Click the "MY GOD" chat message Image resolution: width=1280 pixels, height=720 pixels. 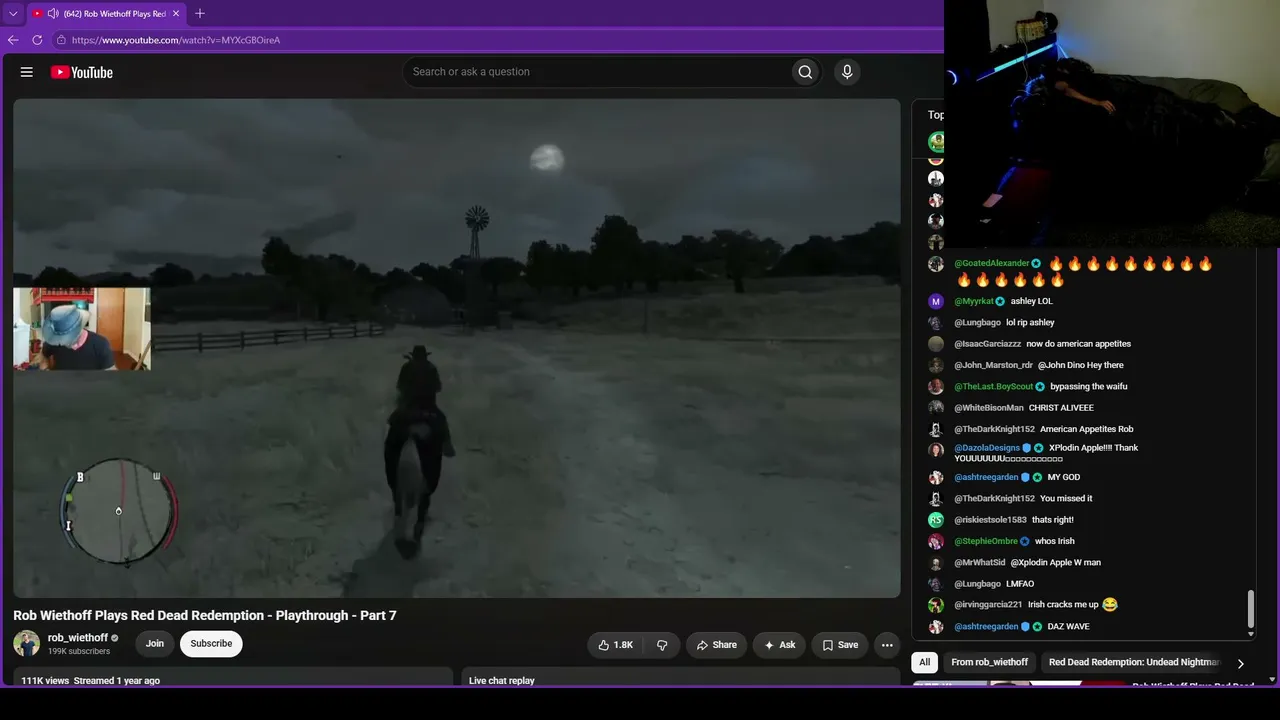1064,478
